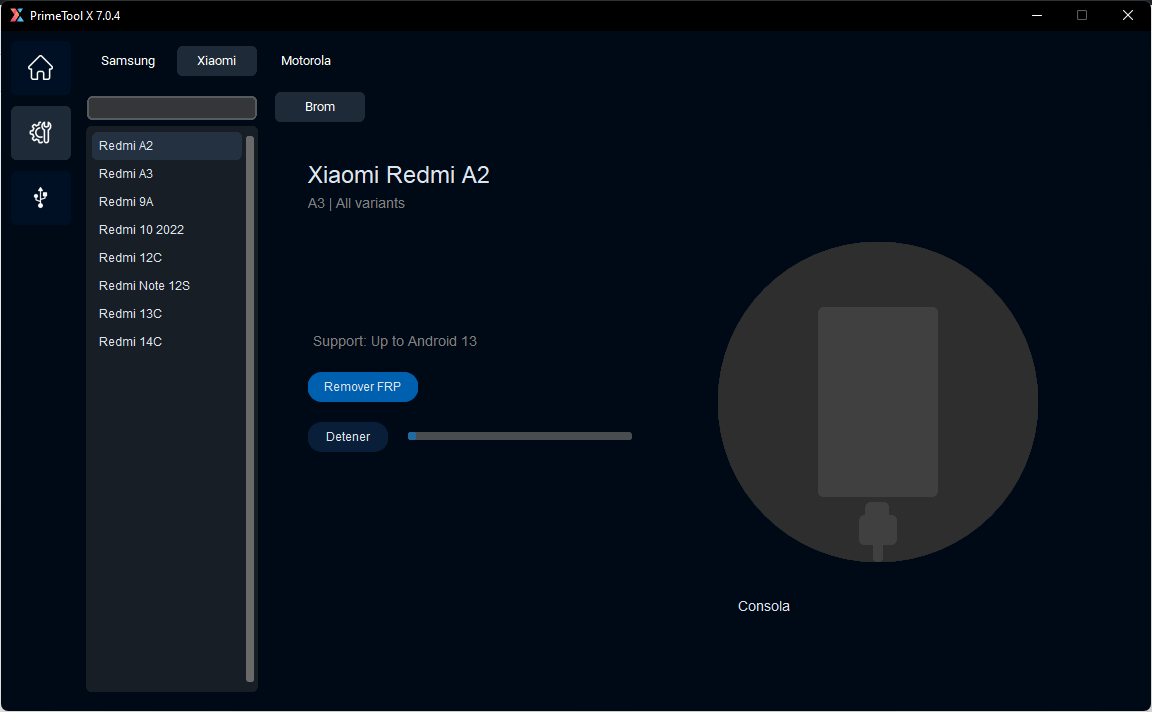Open the USB connection sidebar icon
The height and width of the screenshot is (712, 1152).
[40, 198]
